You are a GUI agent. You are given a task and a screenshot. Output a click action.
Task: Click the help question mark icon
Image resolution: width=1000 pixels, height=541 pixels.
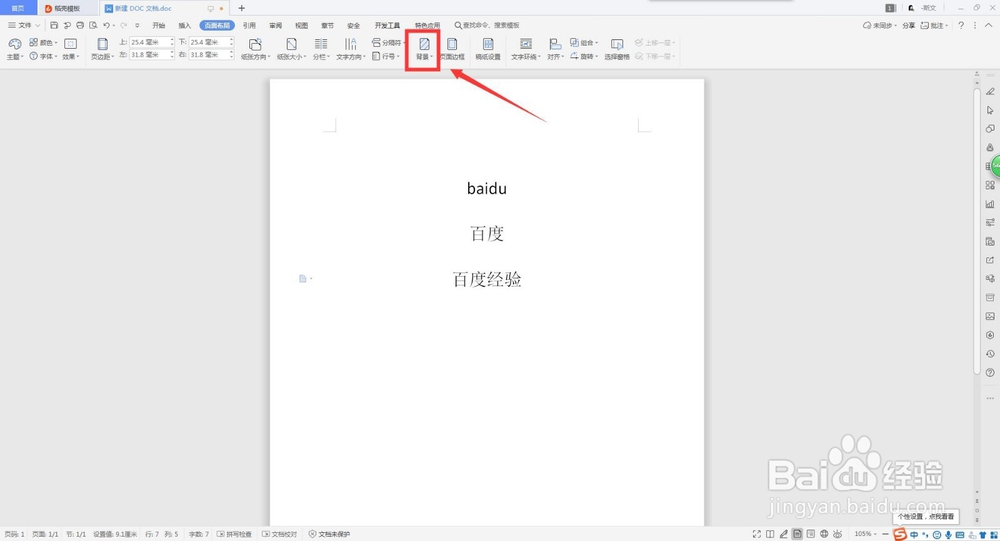click(961, 26)
